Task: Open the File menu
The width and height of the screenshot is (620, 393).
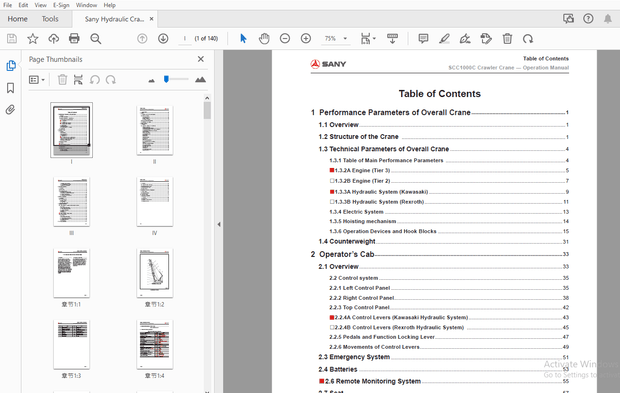Action: [x=8, y=5]
